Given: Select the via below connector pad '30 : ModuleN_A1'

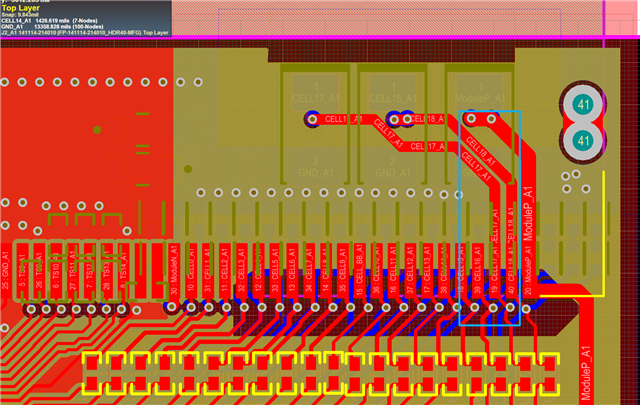Looking at the screenshot, I should point(172,307).
